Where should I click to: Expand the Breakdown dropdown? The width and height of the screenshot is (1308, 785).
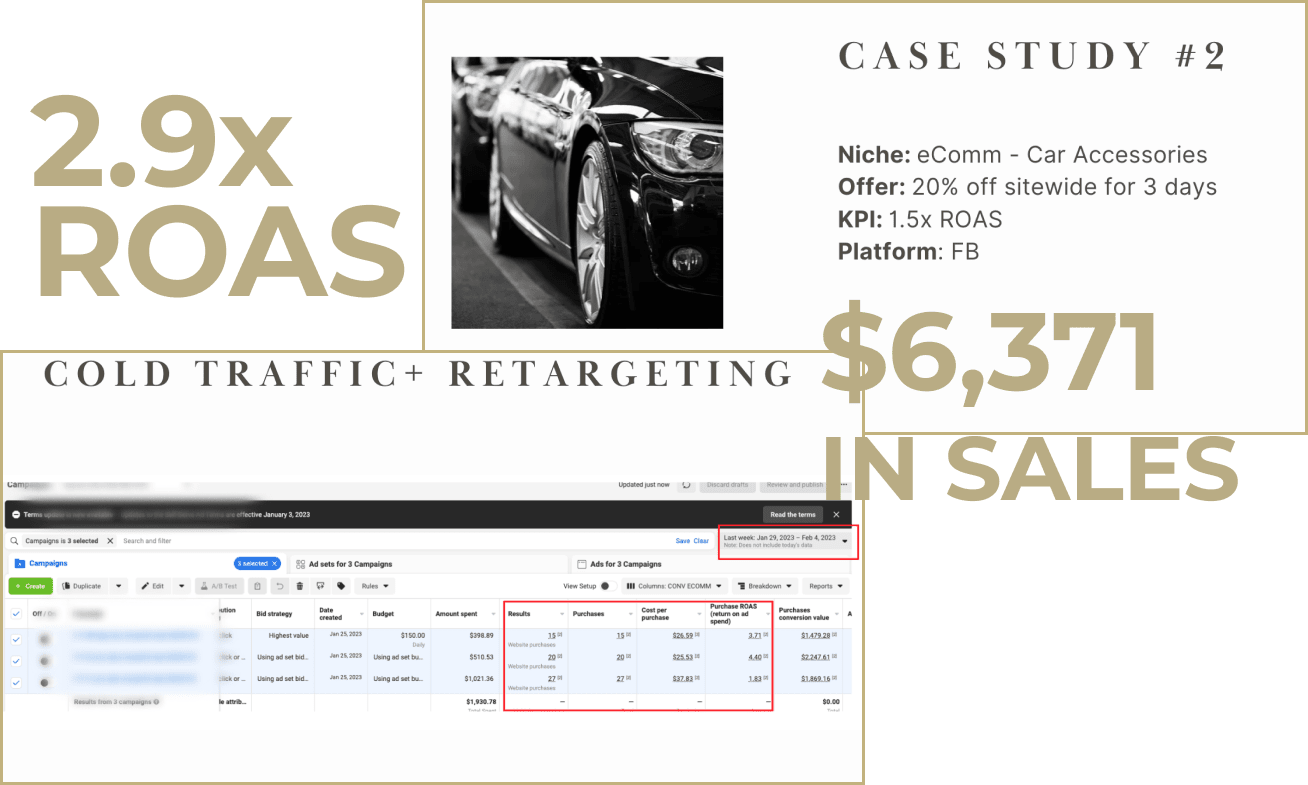[765, 586]
